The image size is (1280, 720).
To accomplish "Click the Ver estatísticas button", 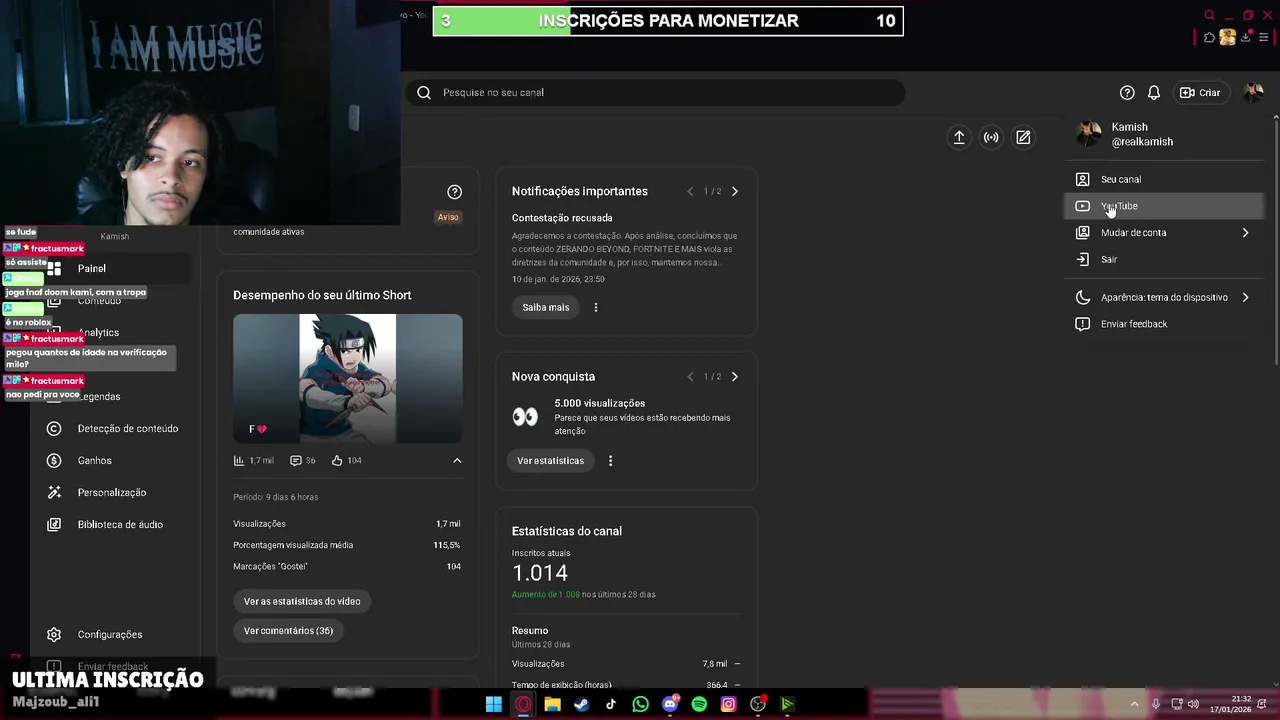I will (550, 461).
